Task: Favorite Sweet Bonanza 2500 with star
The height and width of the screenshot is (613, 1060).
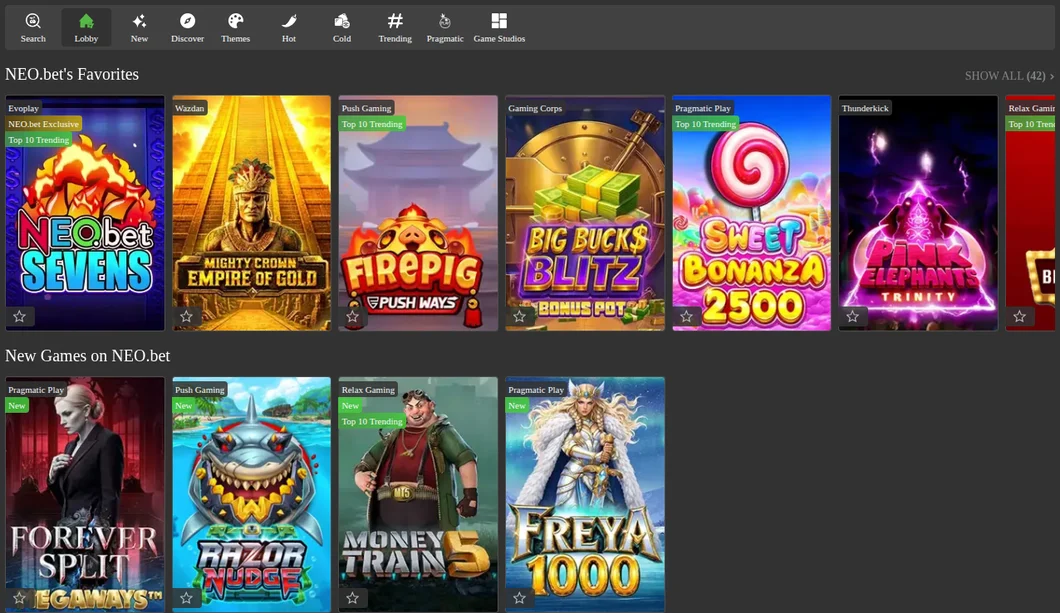Action: point(686,316)
